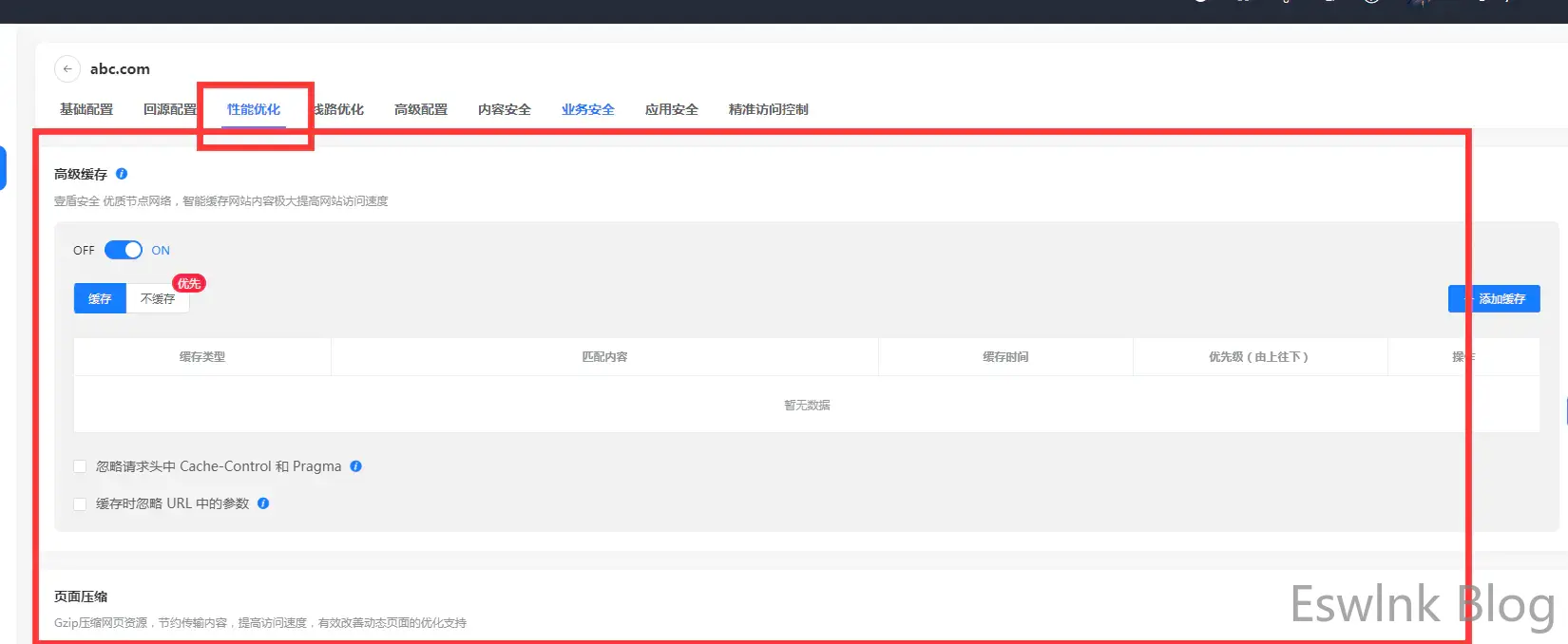Open the 基础配置 tab
The height and width of the screenshot is (644, 1568).
pyautogui.click(x=86, y=109)
